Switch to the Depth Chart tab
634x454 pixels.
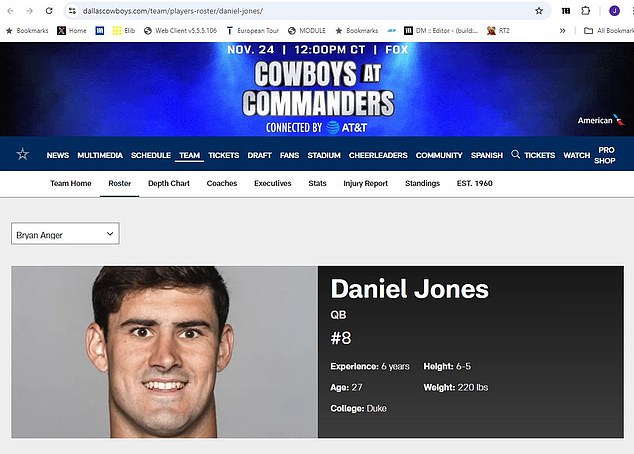pos(169,184)
